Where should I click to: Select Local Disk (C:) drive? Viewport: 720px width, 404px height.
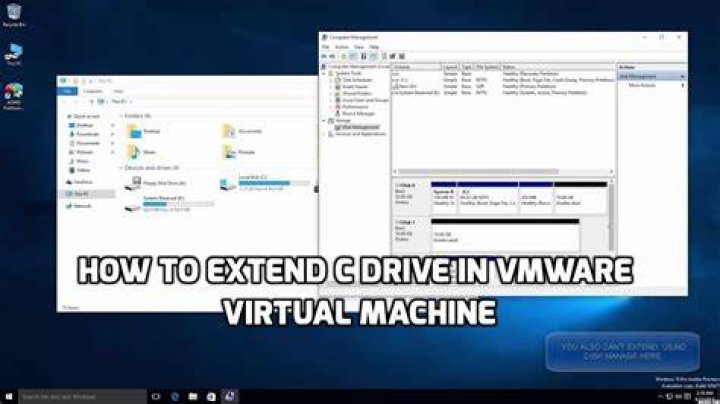tap(265, 183)
